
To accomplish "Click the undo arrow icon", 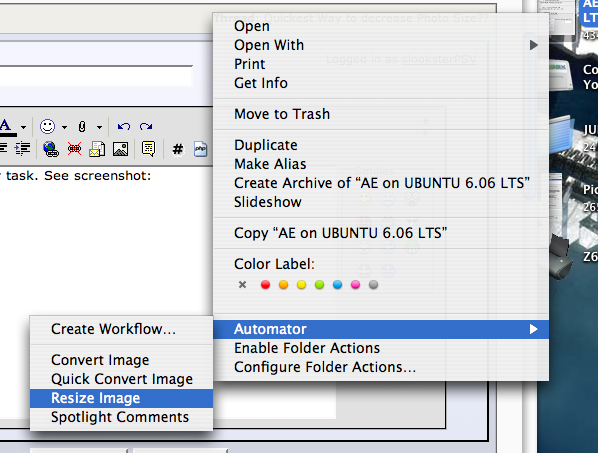I will coord(124,127).
